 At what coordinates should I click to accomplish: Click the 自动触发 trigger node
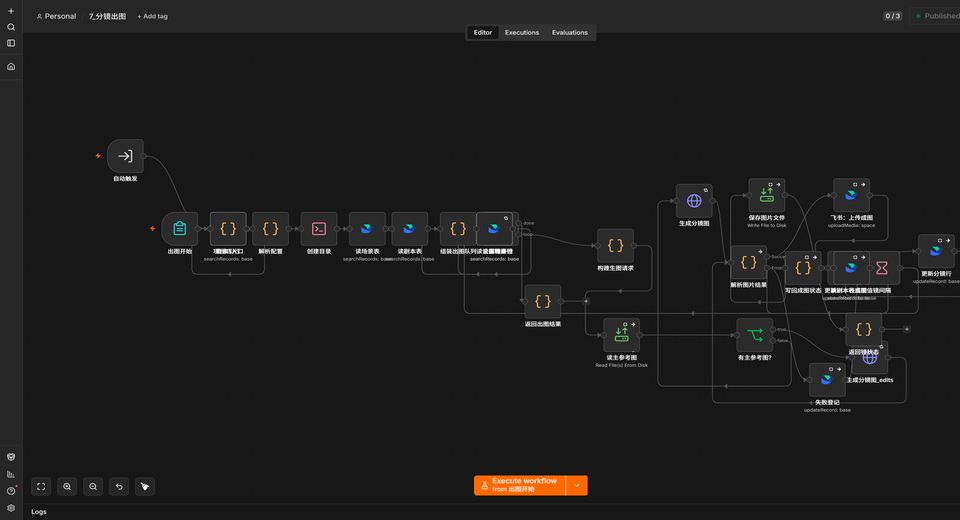[125, 156]
